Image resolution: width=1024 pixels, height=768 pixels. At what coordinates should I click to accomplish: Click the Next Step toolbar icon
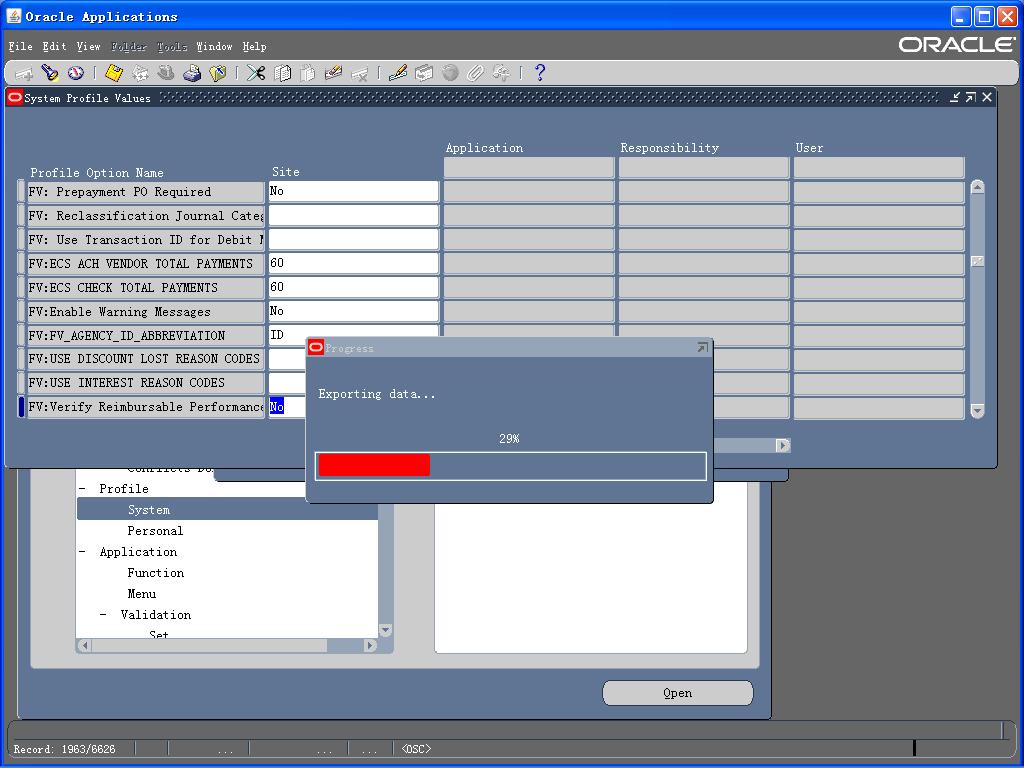point(140,73)
